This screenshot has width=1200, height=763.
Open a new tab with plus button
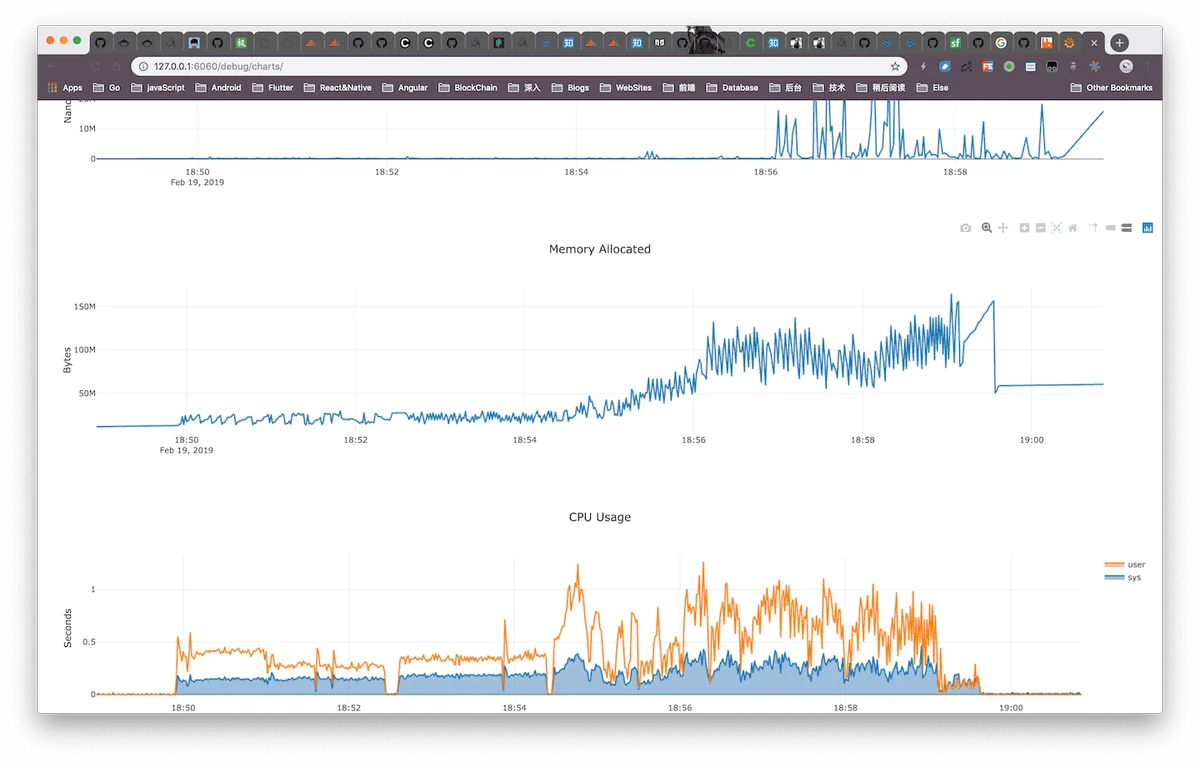tap(1120, 43)
